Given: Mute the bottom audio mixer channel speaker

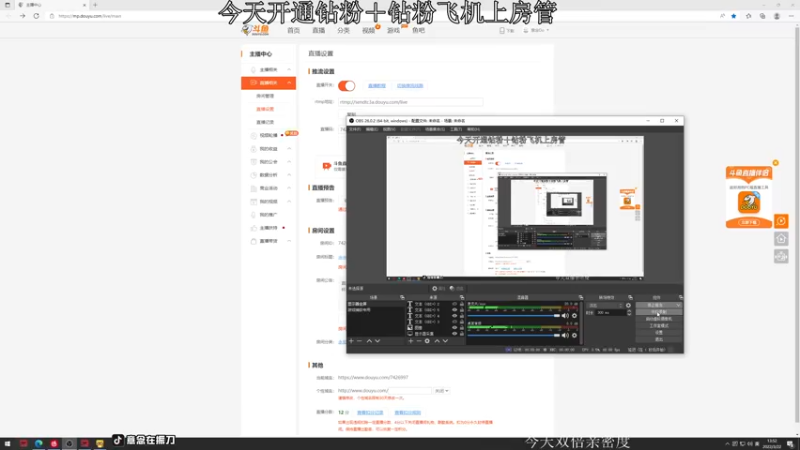Looking at the screenshot, I should (565, 335).
